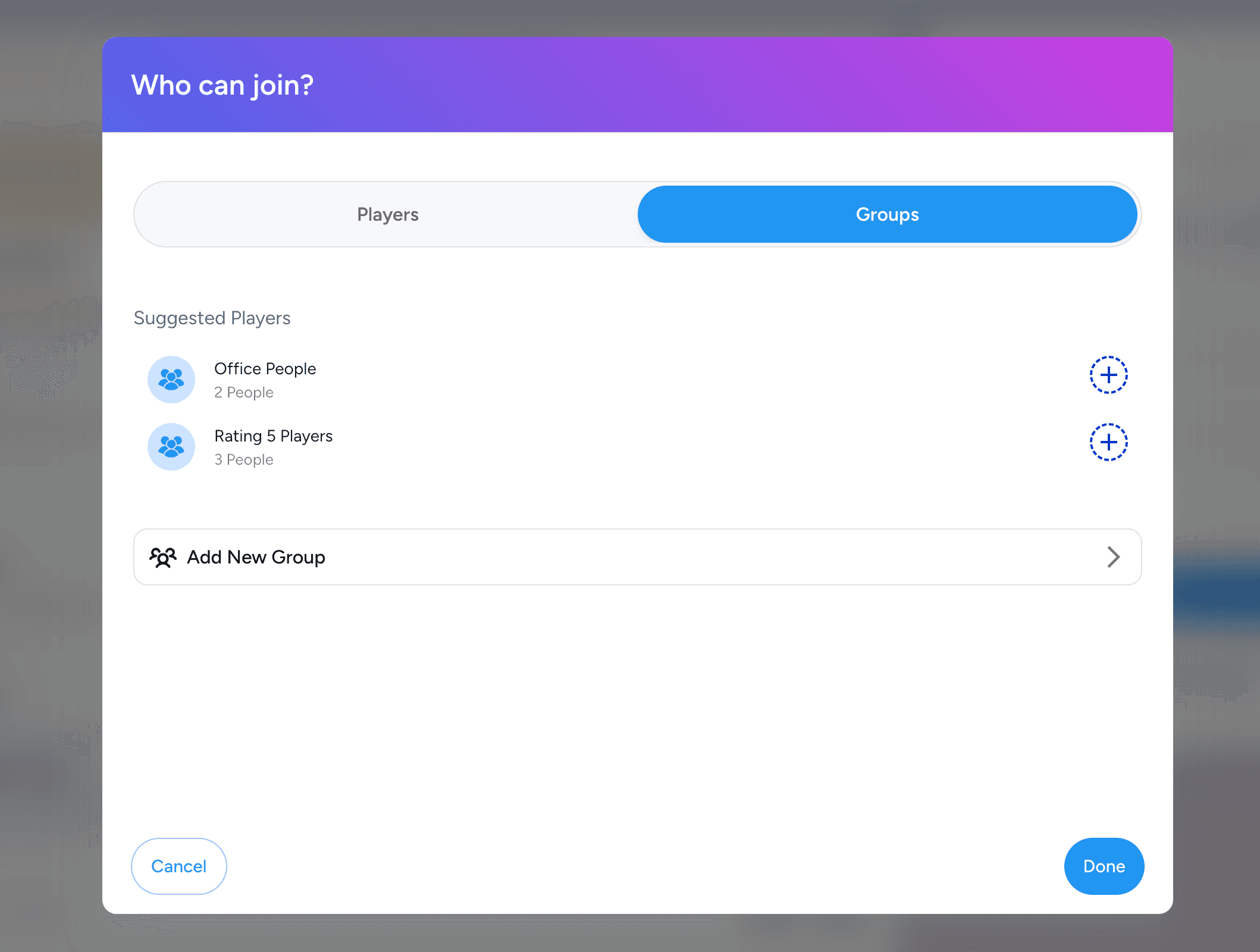1260x952 pixels.
Task: Click the 3 People subtitle text
Action: click(x=243, y=460)
